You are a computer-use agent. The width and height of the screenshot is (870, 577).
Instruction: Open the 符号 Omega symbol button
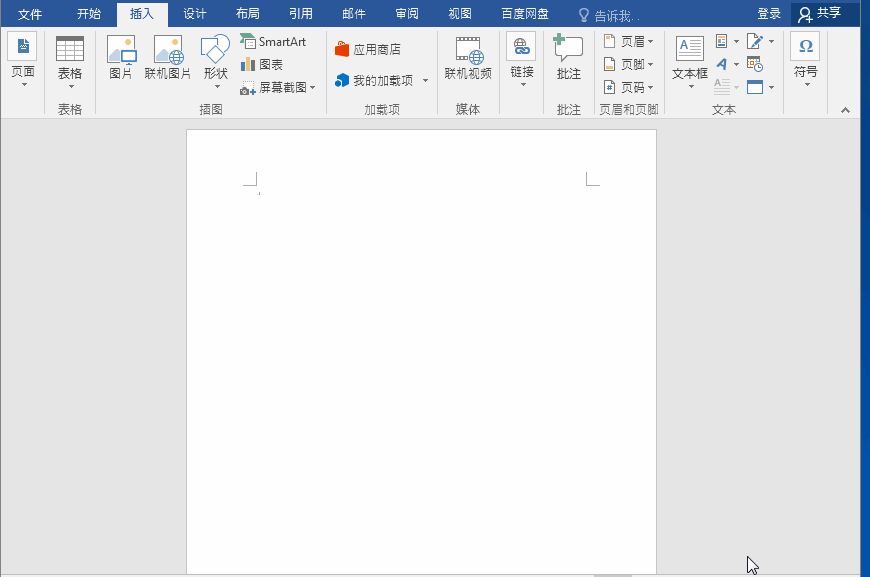tap(806, 59)
